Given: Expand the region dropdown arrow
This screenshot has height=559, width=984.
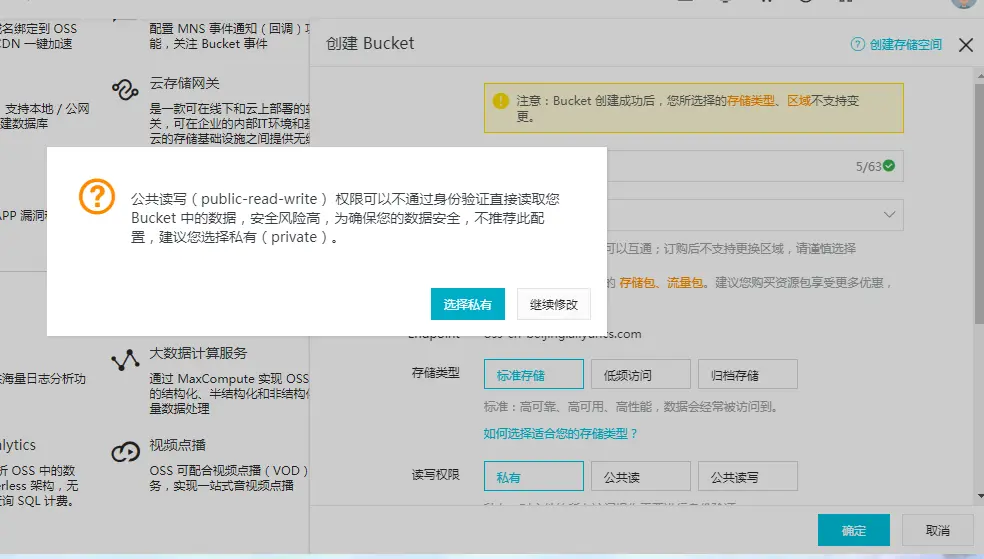Looking at the screenshot, I should pyautogui.click(x=889, y=215).
